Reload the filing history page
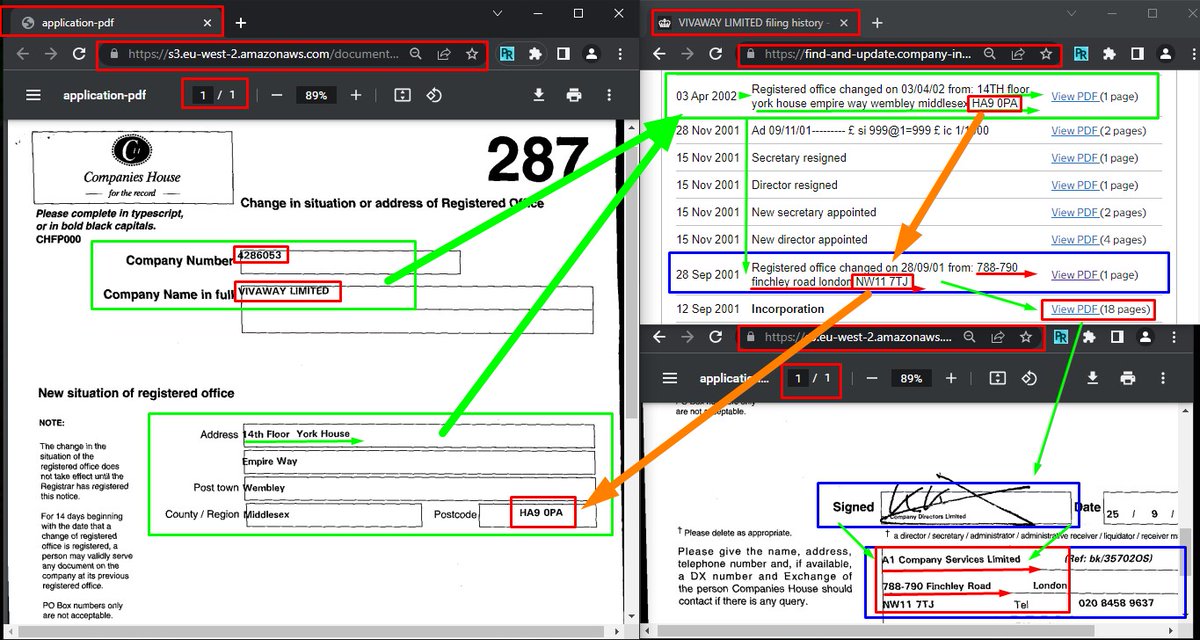 pos(715,54)
